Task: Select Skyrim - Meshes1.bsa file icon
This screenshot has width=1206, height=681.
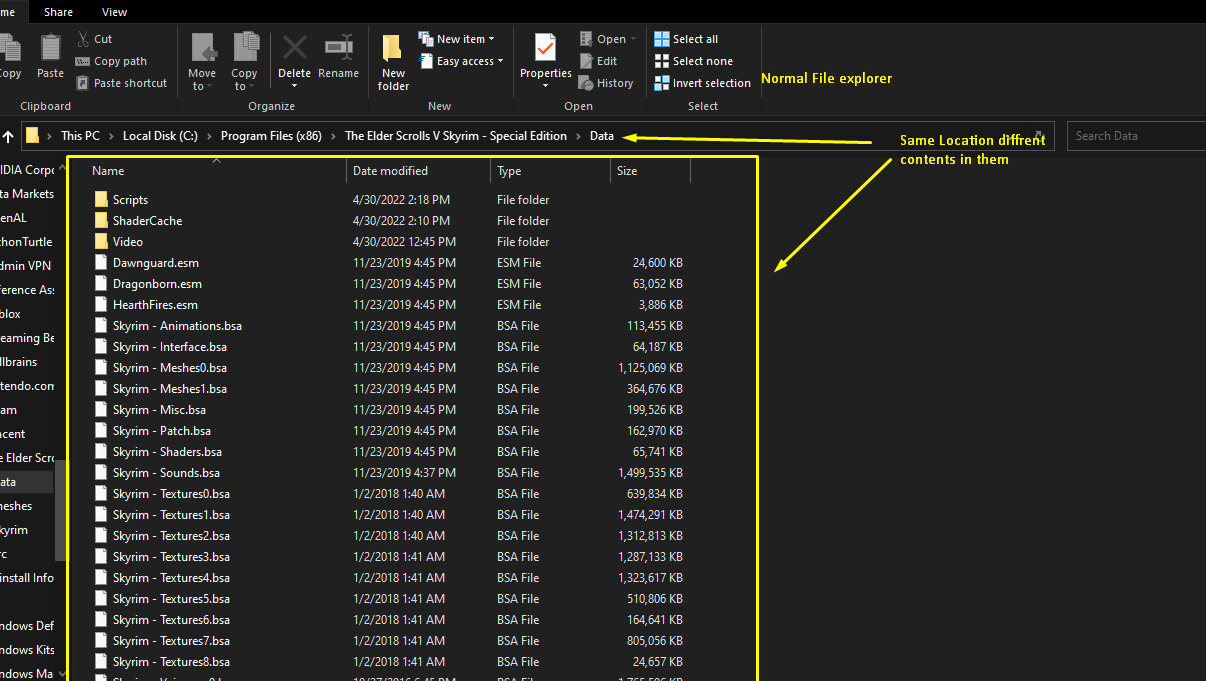Action: (x=100, y=389)
